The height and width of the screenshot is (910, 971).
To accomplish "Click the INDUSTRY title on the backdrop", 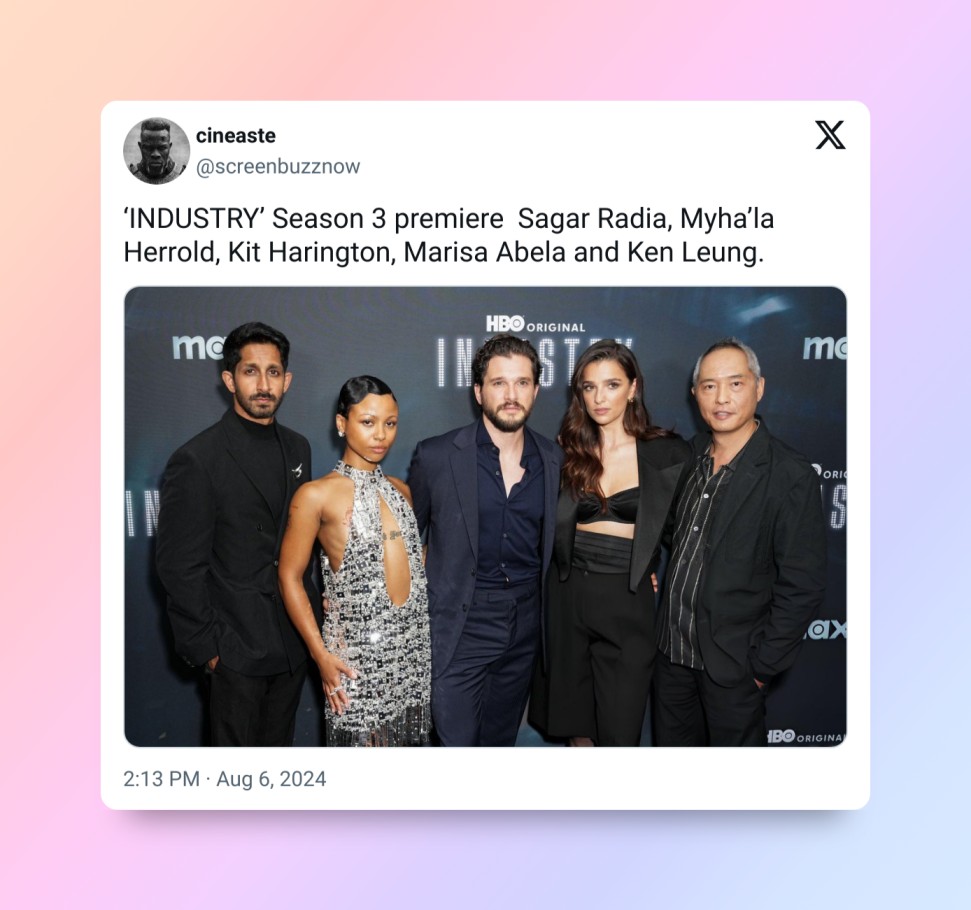I will [535, 362].
